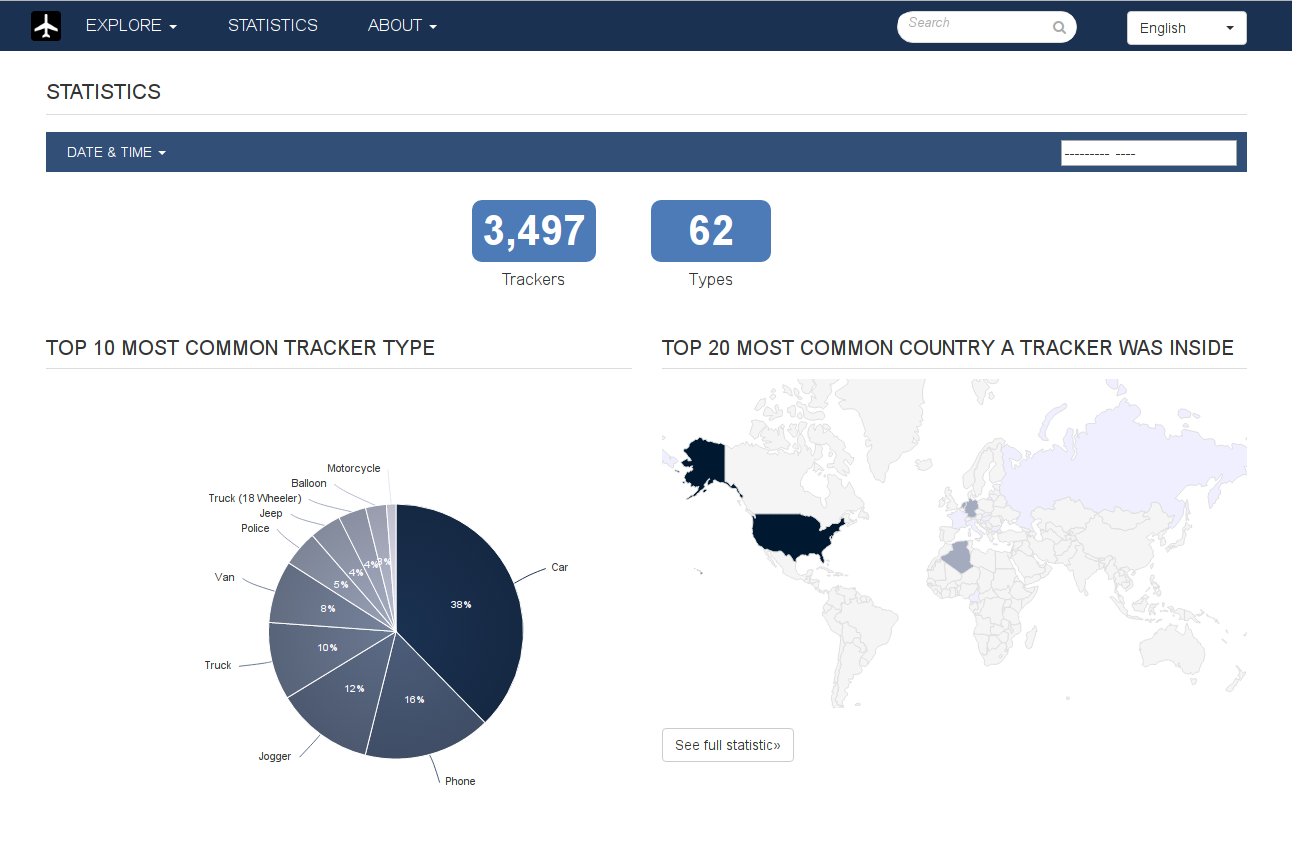Click the 3,497 Trackers counter
This screenshot has height=851, width=1292.
(533, 231)
